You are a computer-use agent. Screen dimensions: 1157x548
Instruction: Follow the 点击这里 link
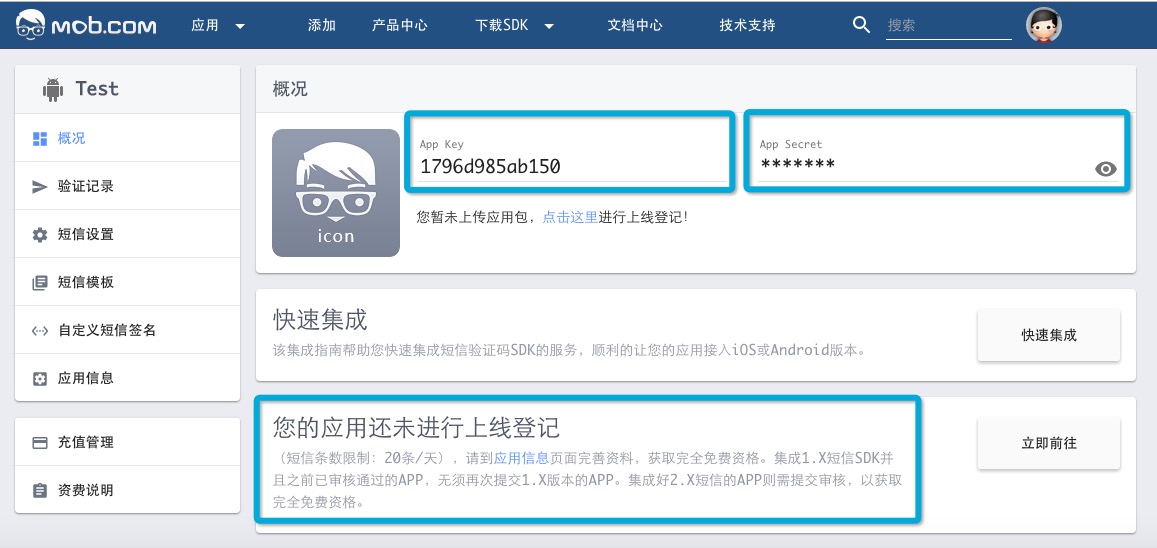click(x=570, y=217)
